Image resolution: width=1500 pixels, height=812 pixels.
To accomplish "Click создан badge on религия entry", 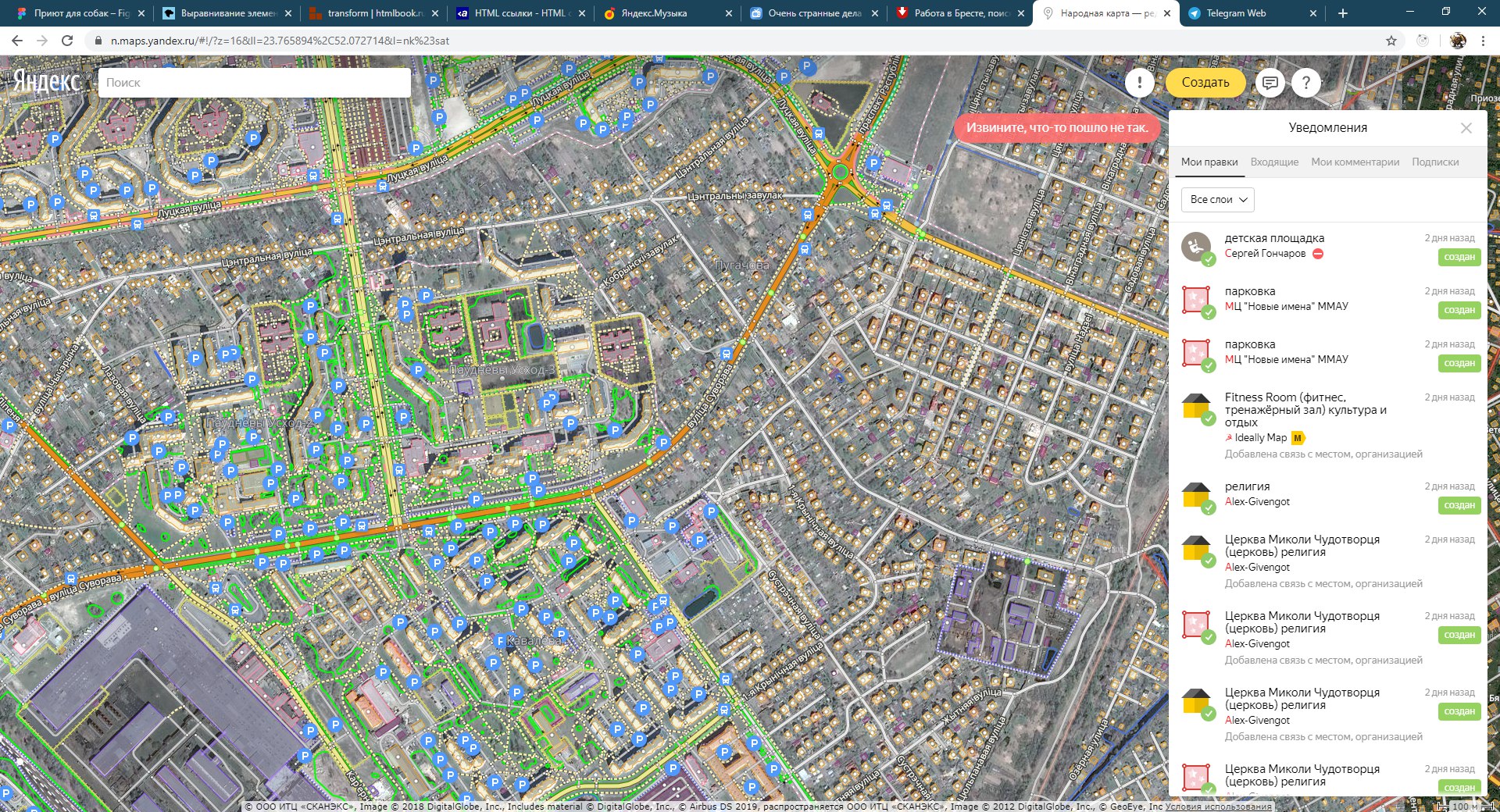I will 1459,505.
